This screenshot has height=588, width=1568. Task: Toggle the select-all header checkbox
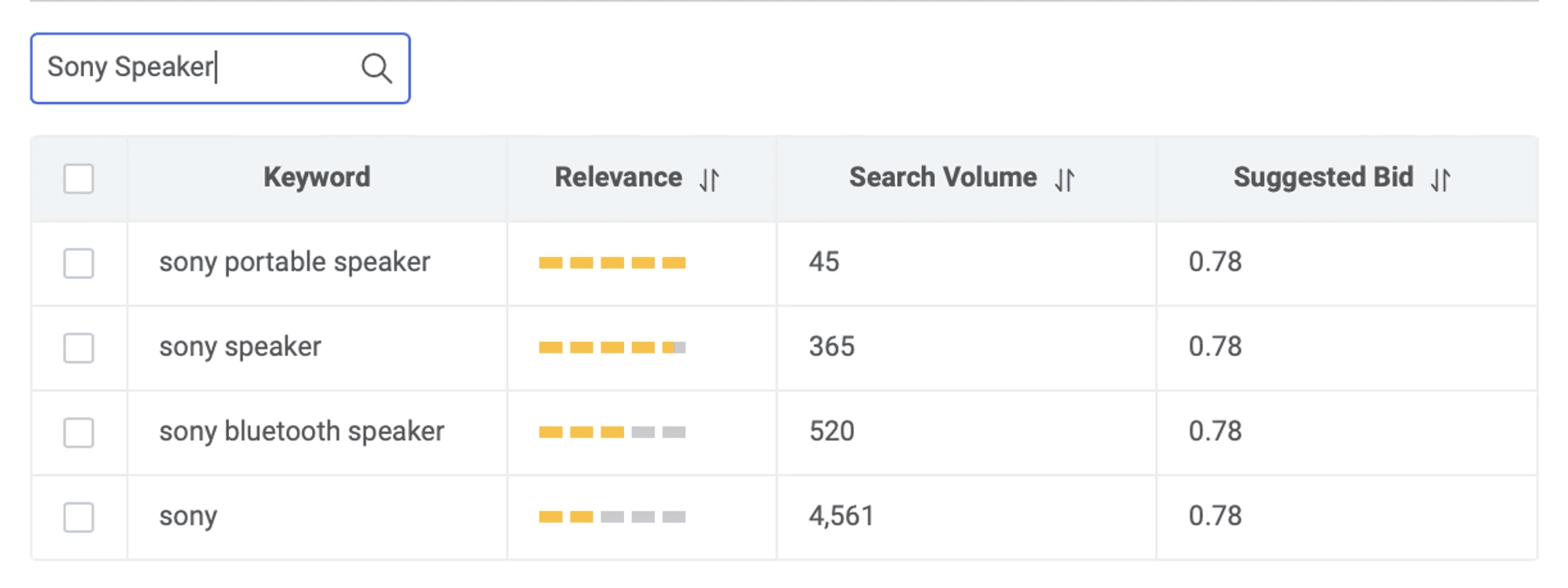(78, 179)
